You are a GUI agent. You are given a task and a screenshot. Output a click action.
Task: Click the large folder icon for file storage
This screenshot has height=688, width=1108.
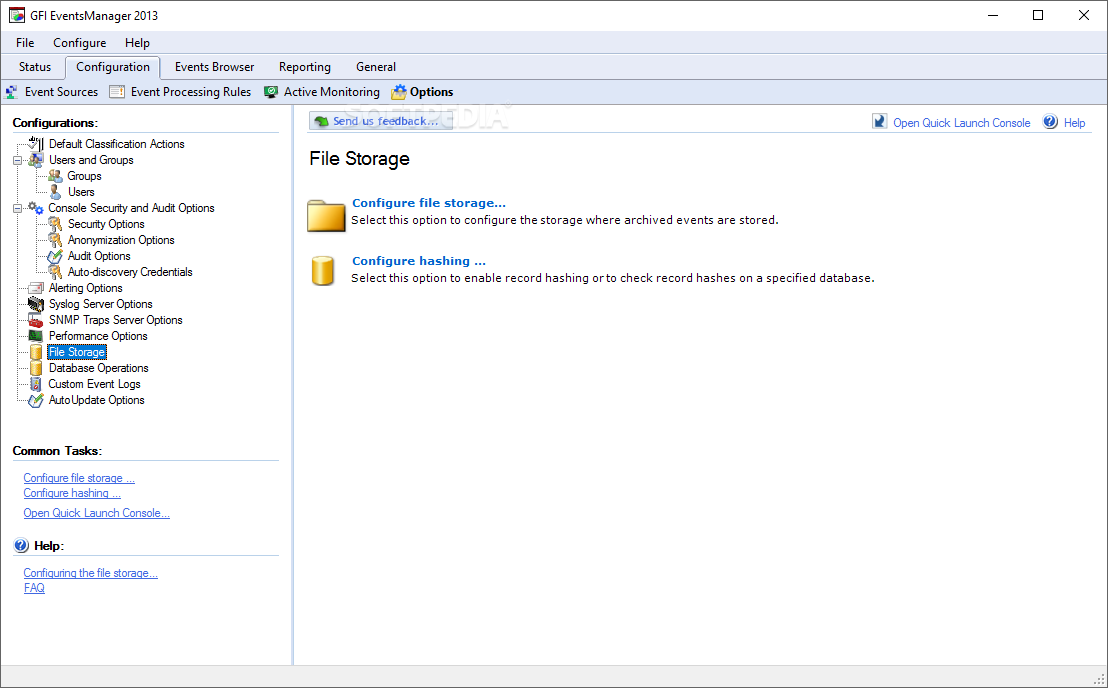pyautogui.click(x=326, y=215)
